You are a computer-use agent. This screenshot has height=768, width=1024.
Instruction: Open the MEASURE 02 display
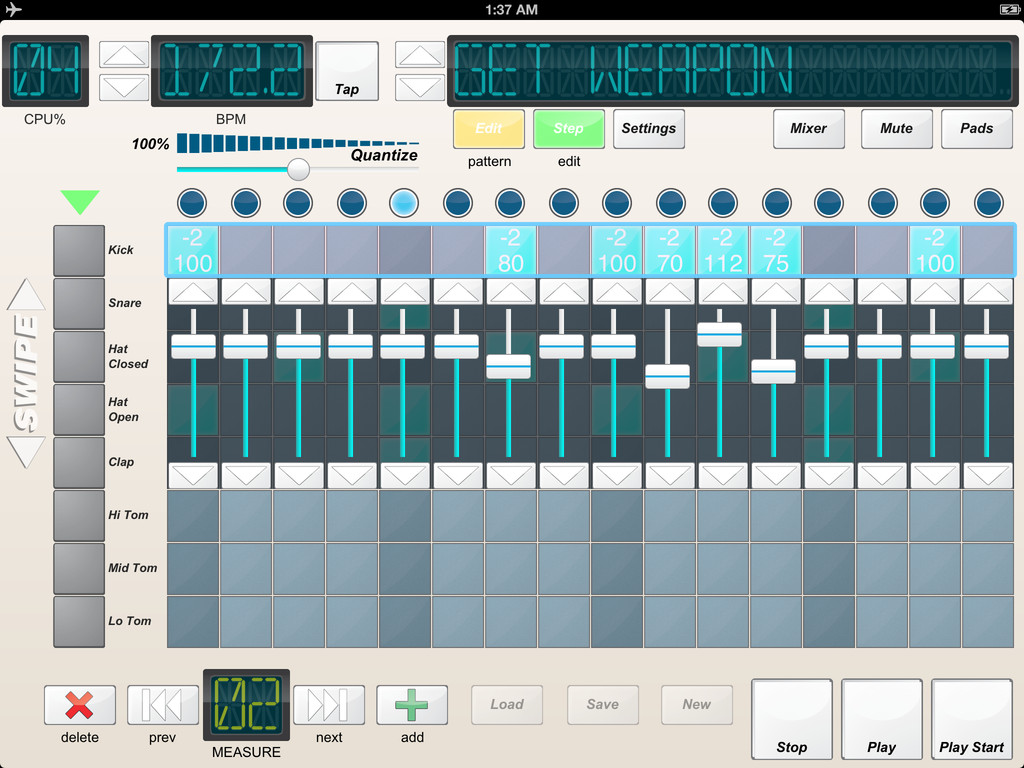tap(246, 705)
